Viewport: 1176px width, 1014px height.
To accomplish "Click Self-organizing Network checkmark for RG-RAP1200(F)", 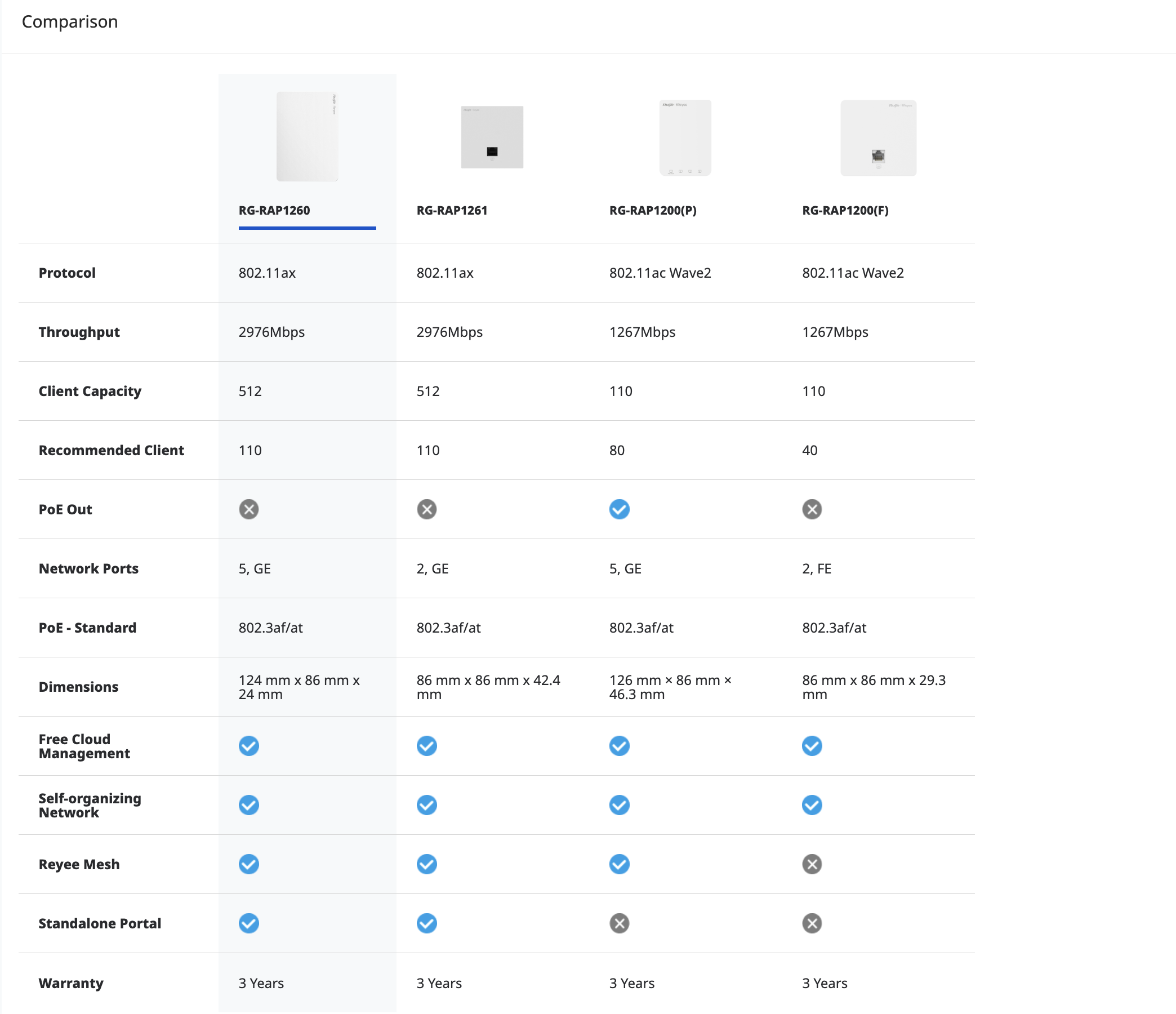I will tap(812, 805).
